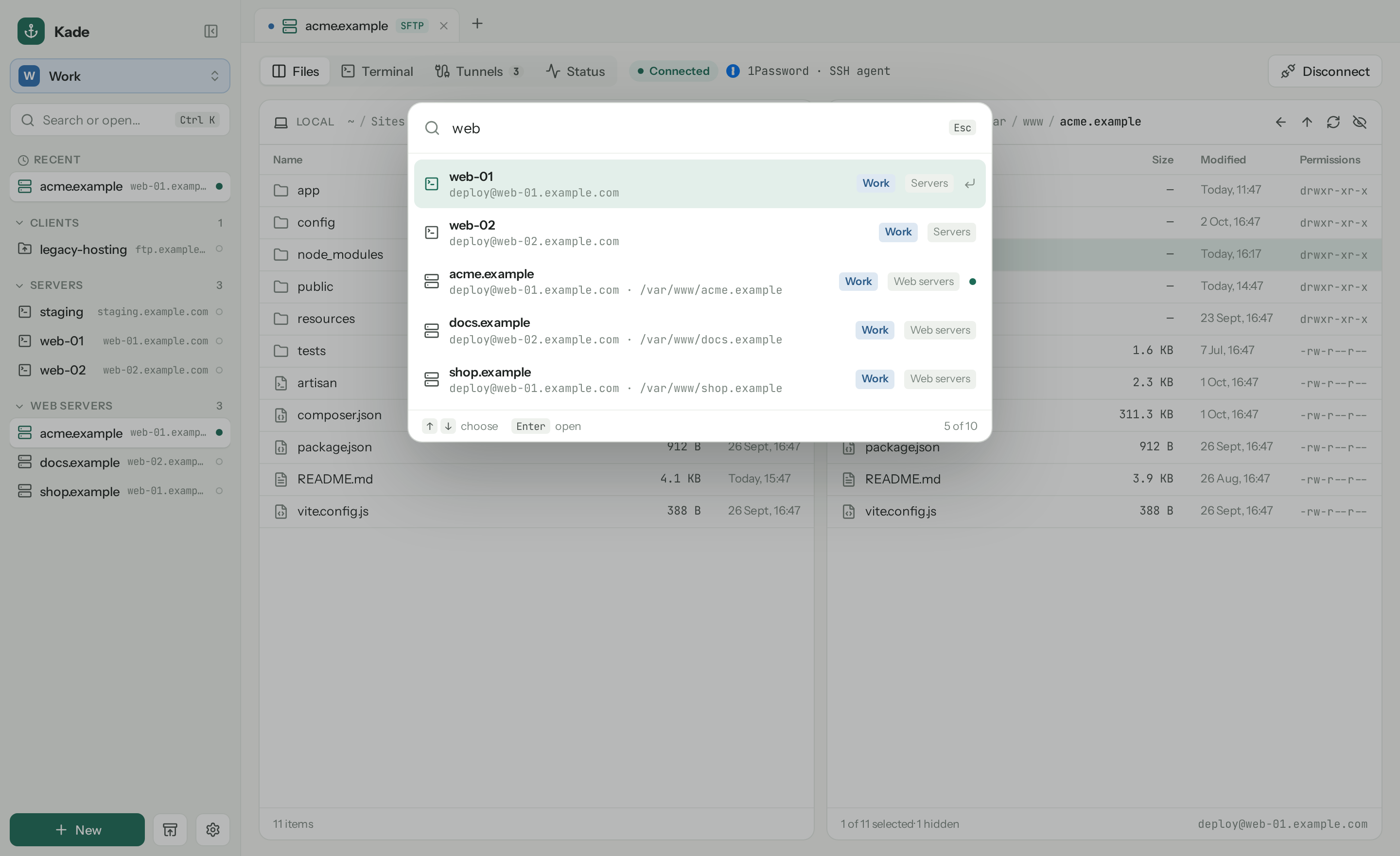Pick docs.example result in the palette
This screenshot has height=856, width=1400.
click(x=700, y=330)
